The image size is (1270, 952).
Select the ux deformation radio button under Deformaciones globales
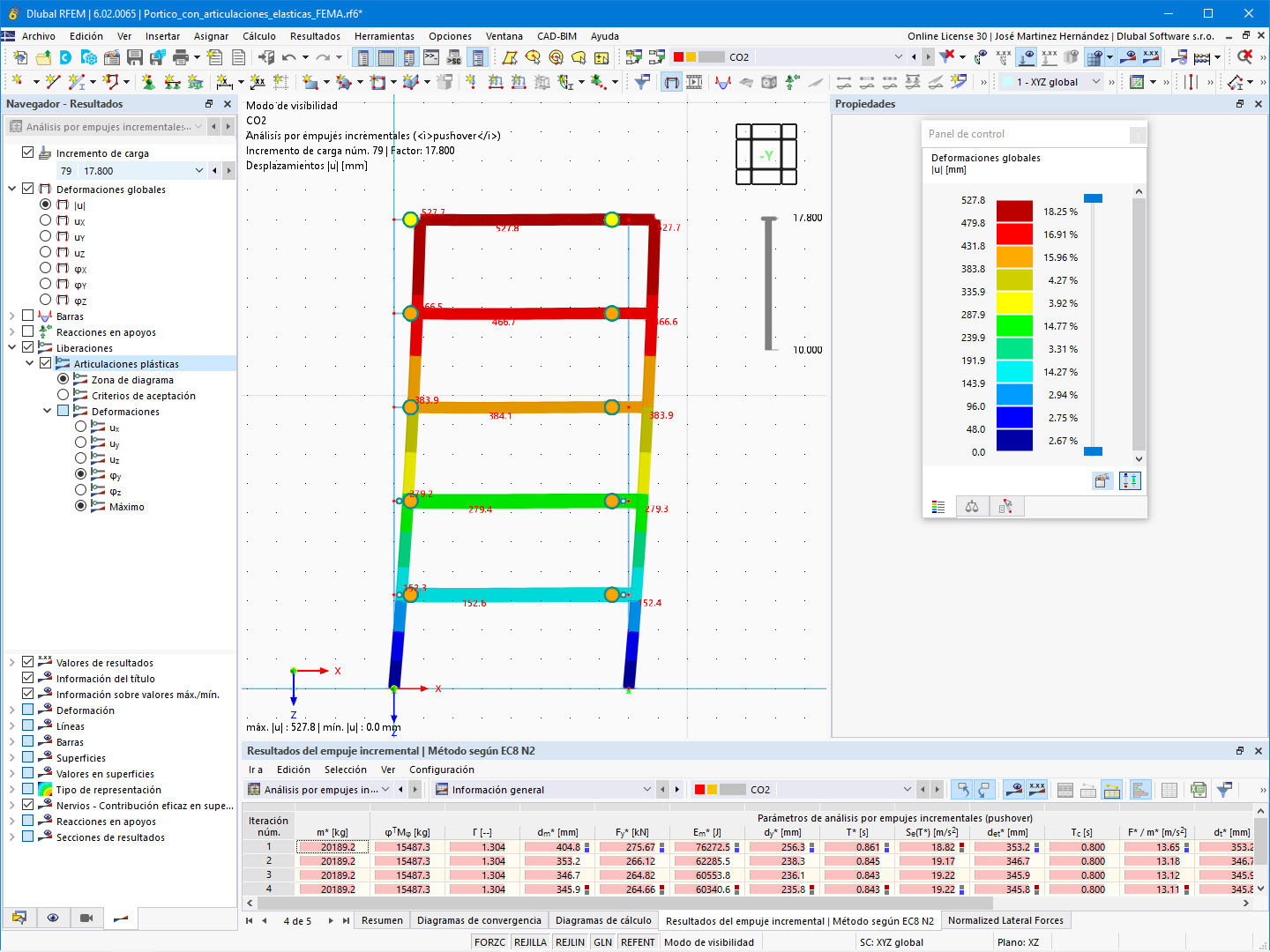click(x=46, y=220)
